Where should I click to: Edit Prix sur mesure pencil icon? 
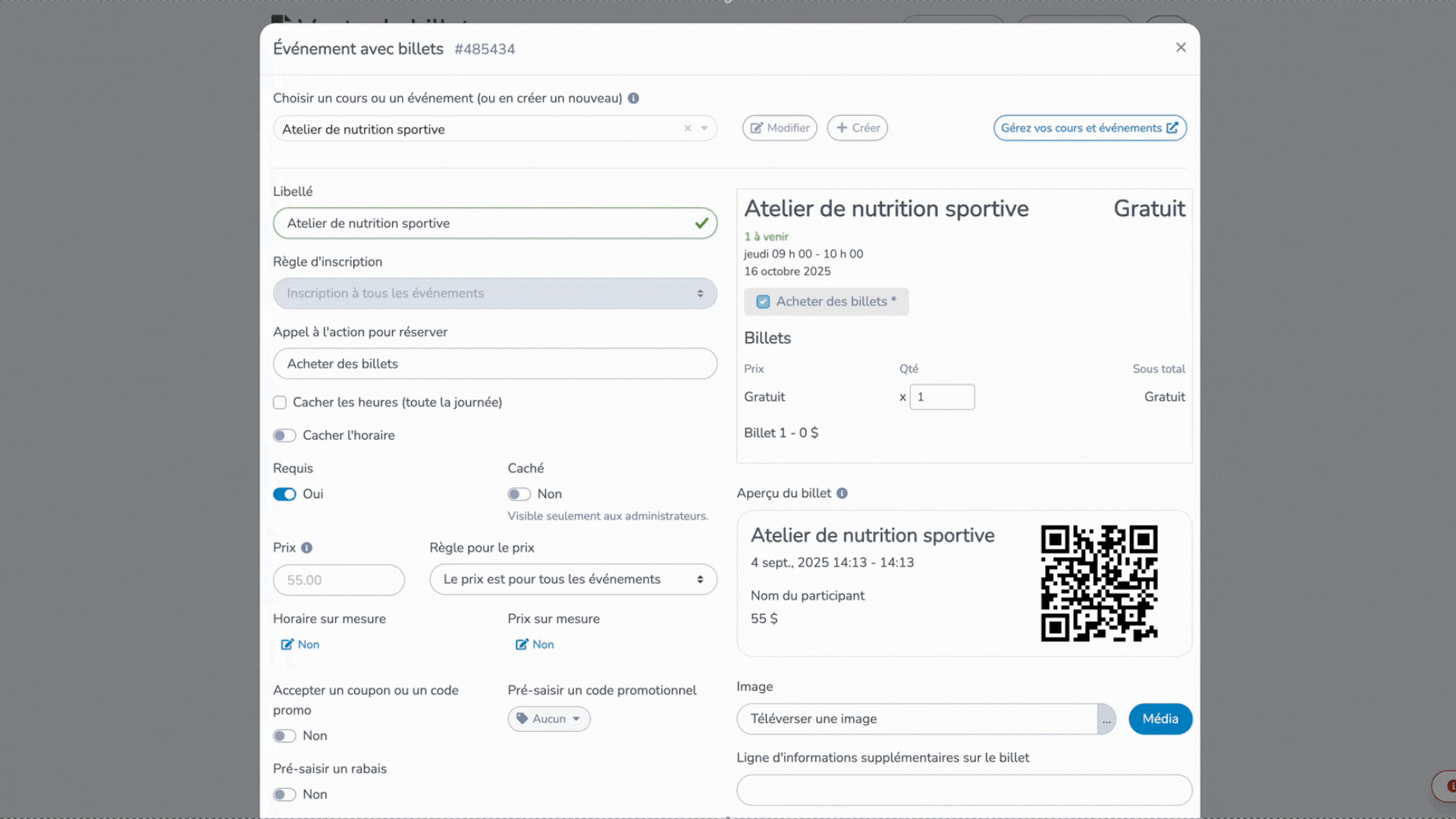(x=522, y=645)
